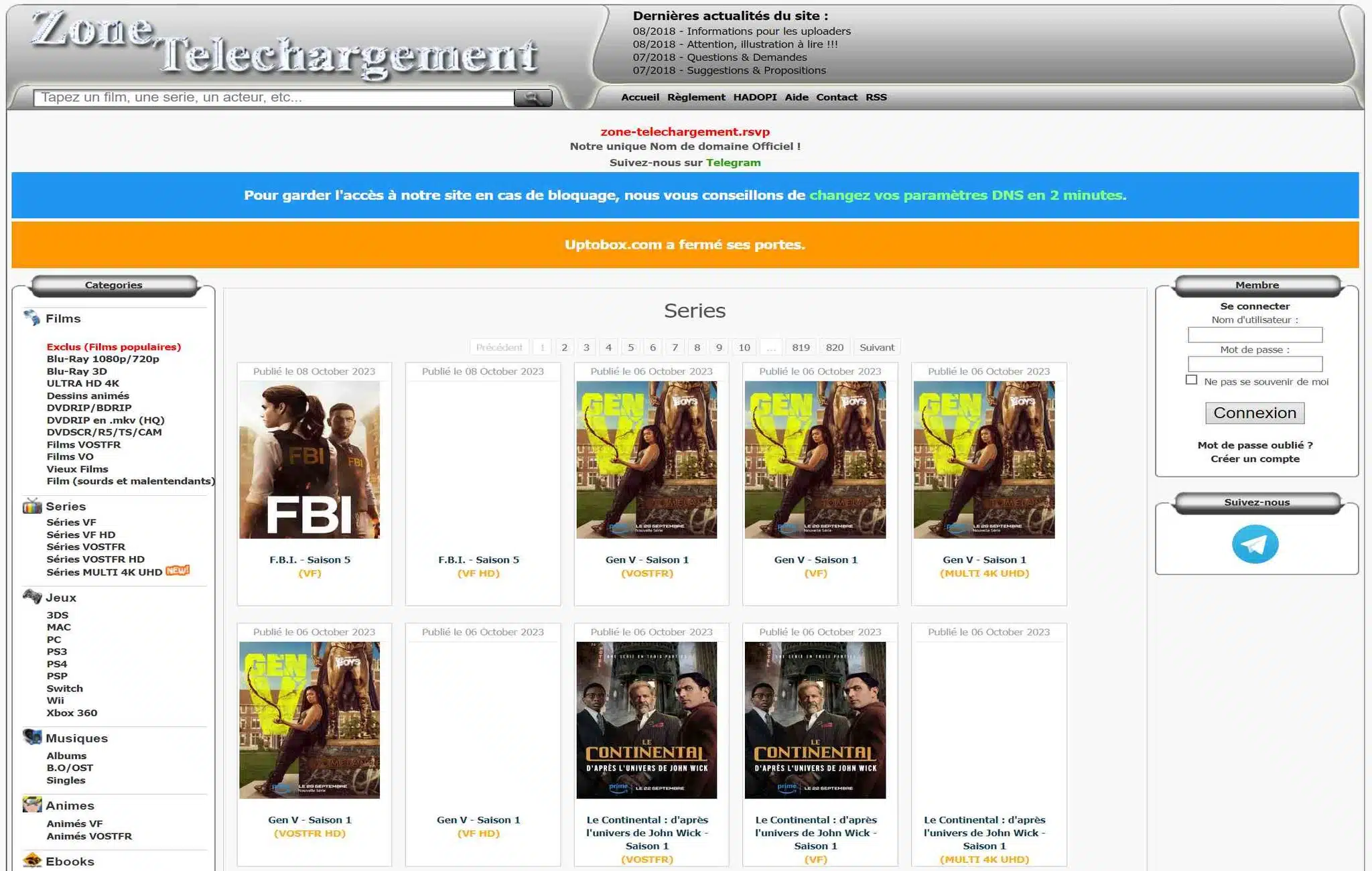This screenshot has height=871, width=1372.
Task: Open news 'Informations pour les uploaders'
Action: (768, 31)
